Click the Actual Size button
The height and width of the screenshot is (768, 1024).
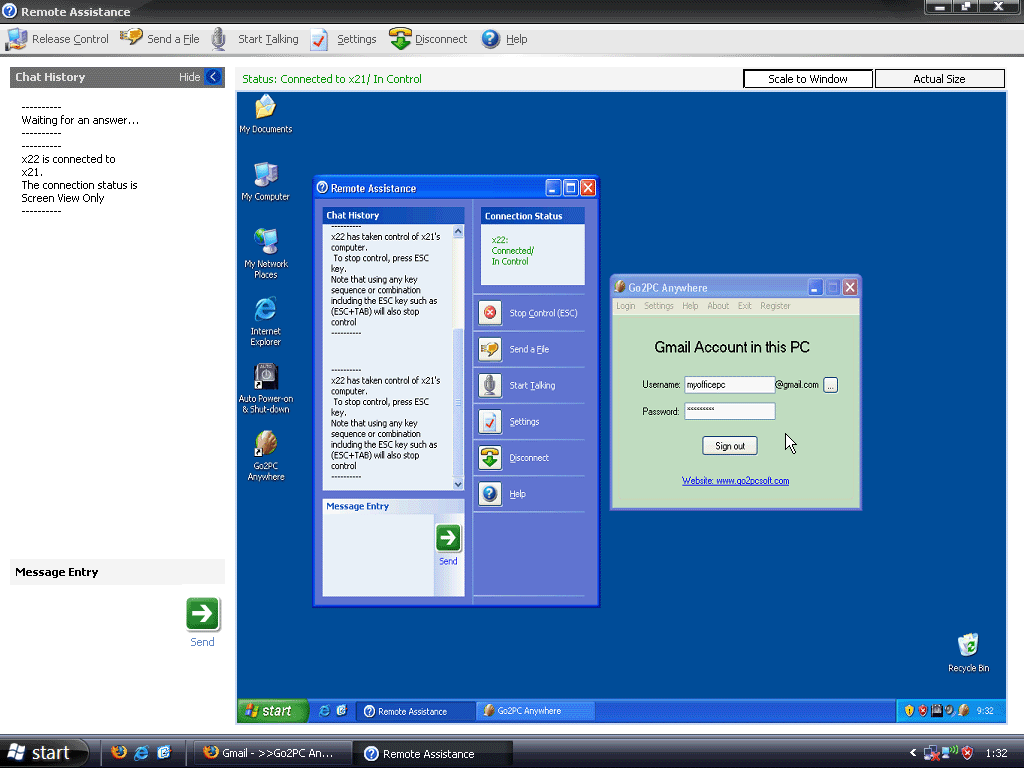(939, 79)
